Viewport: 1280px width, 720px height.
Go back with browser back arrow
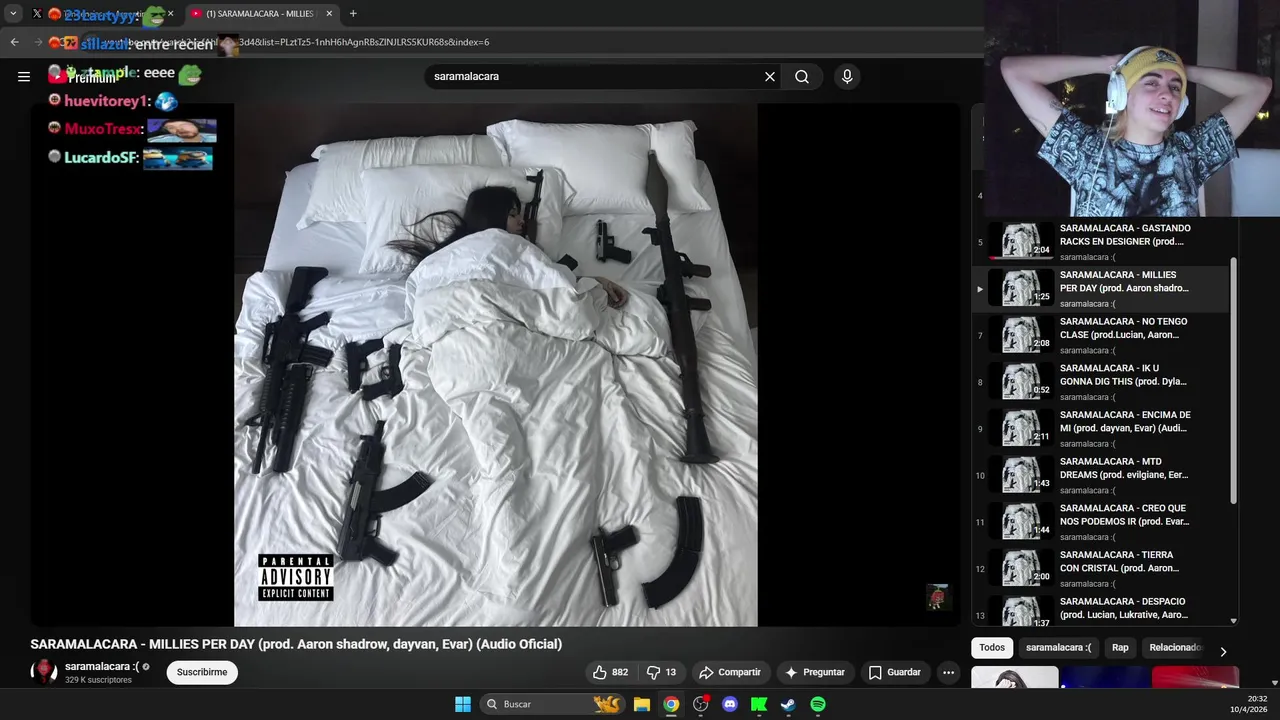pyautogui.click(x=14, y=42)
